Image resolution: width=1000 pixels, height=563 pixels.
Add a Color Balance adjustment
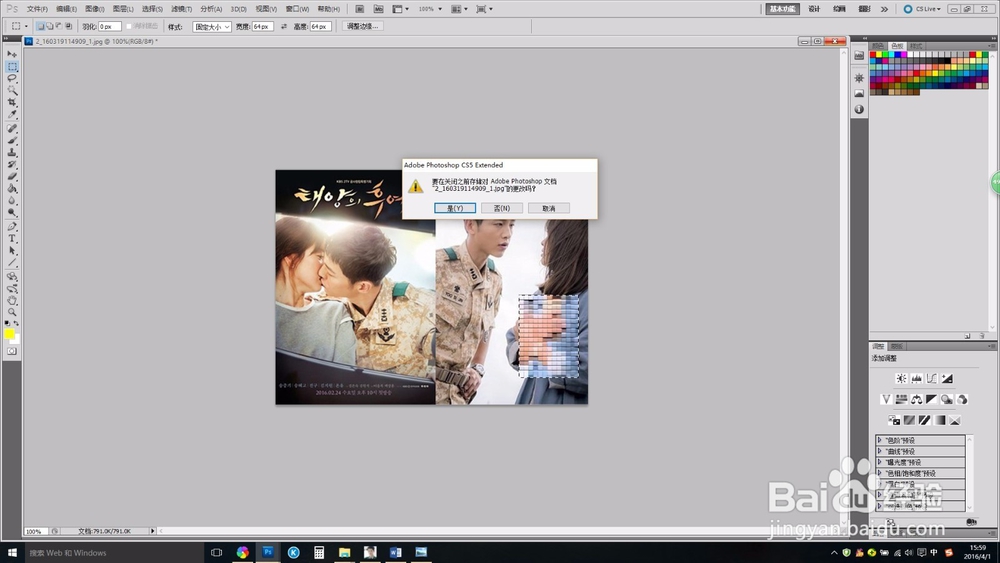(x=916, y=399)
